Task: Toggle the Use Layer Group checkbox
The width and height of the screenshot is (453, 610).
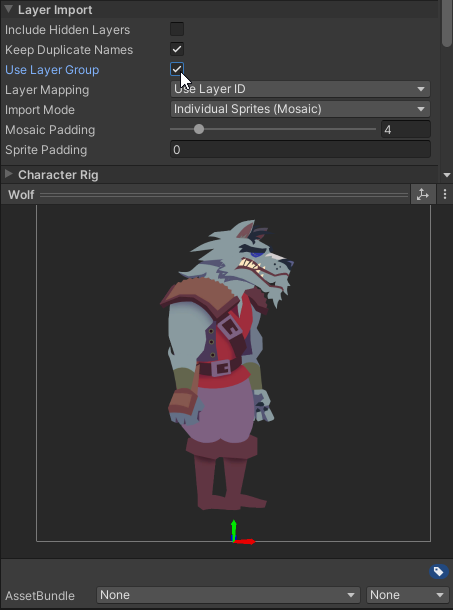Action: click(x=177, y=70)
